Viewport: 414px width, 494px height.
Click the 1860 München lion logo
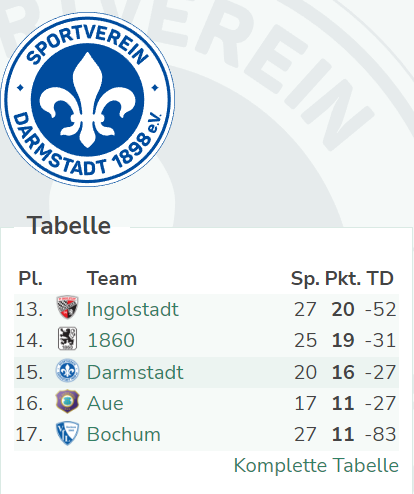[x=67, y=338]
